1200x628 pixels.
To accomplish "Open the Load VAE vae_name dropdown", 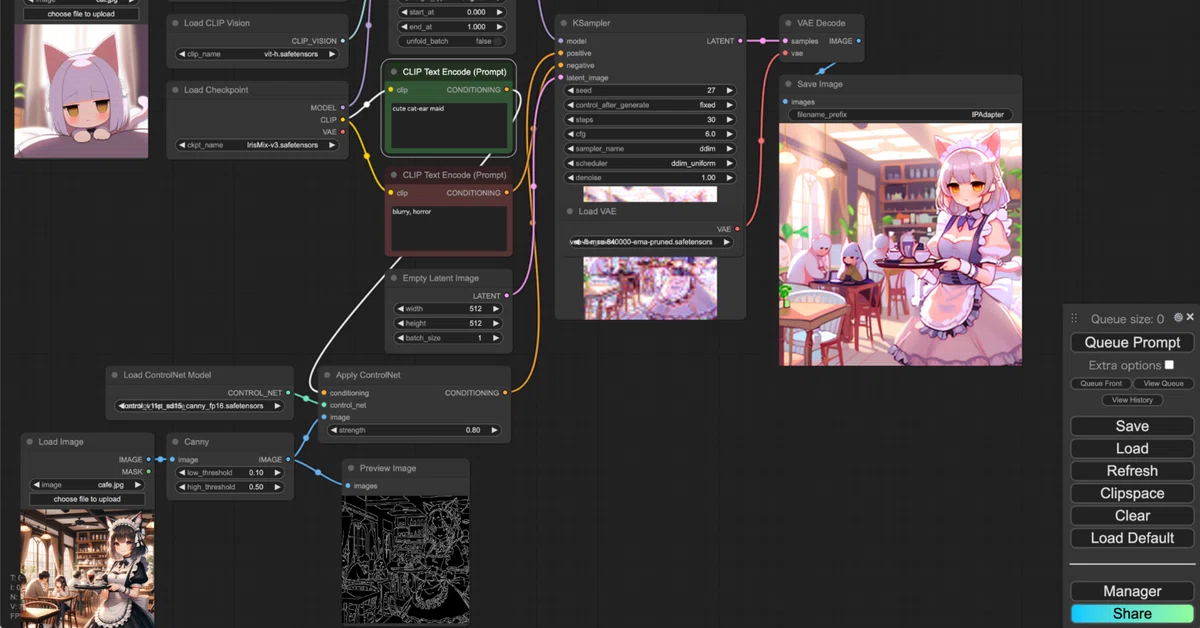I will pos(650,242).
